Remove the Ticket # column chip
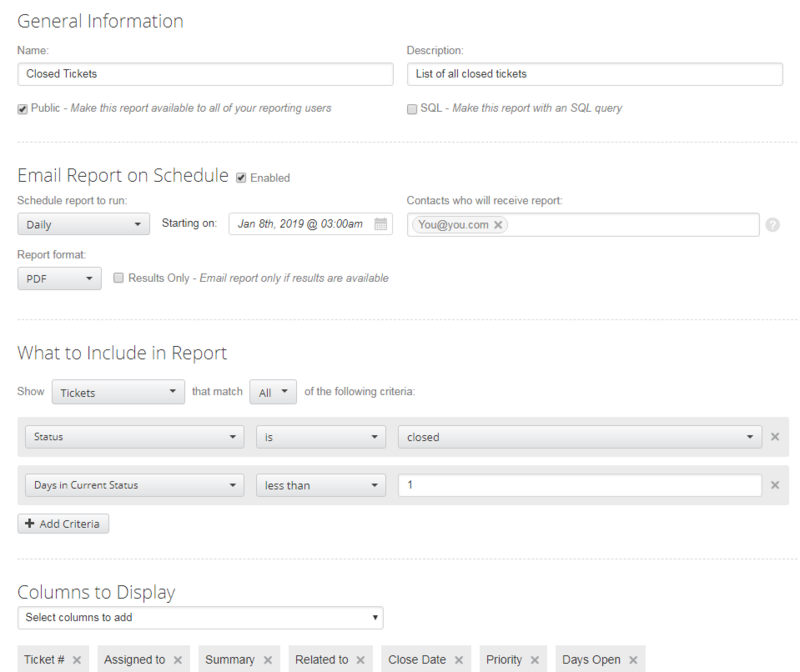800x672 pixels. [75, 659]
